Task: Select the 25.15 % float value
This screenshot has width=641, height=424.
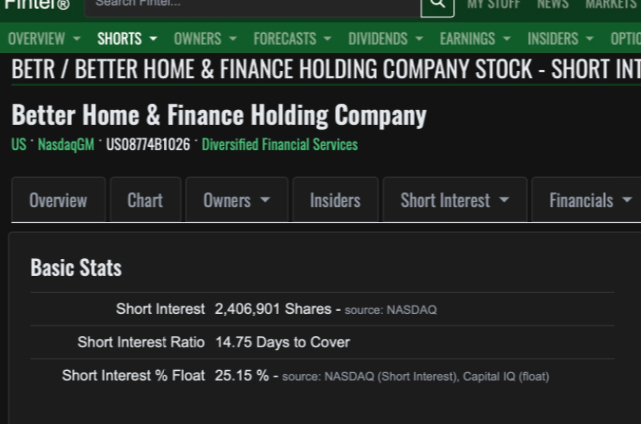Action: click(242, 375)
